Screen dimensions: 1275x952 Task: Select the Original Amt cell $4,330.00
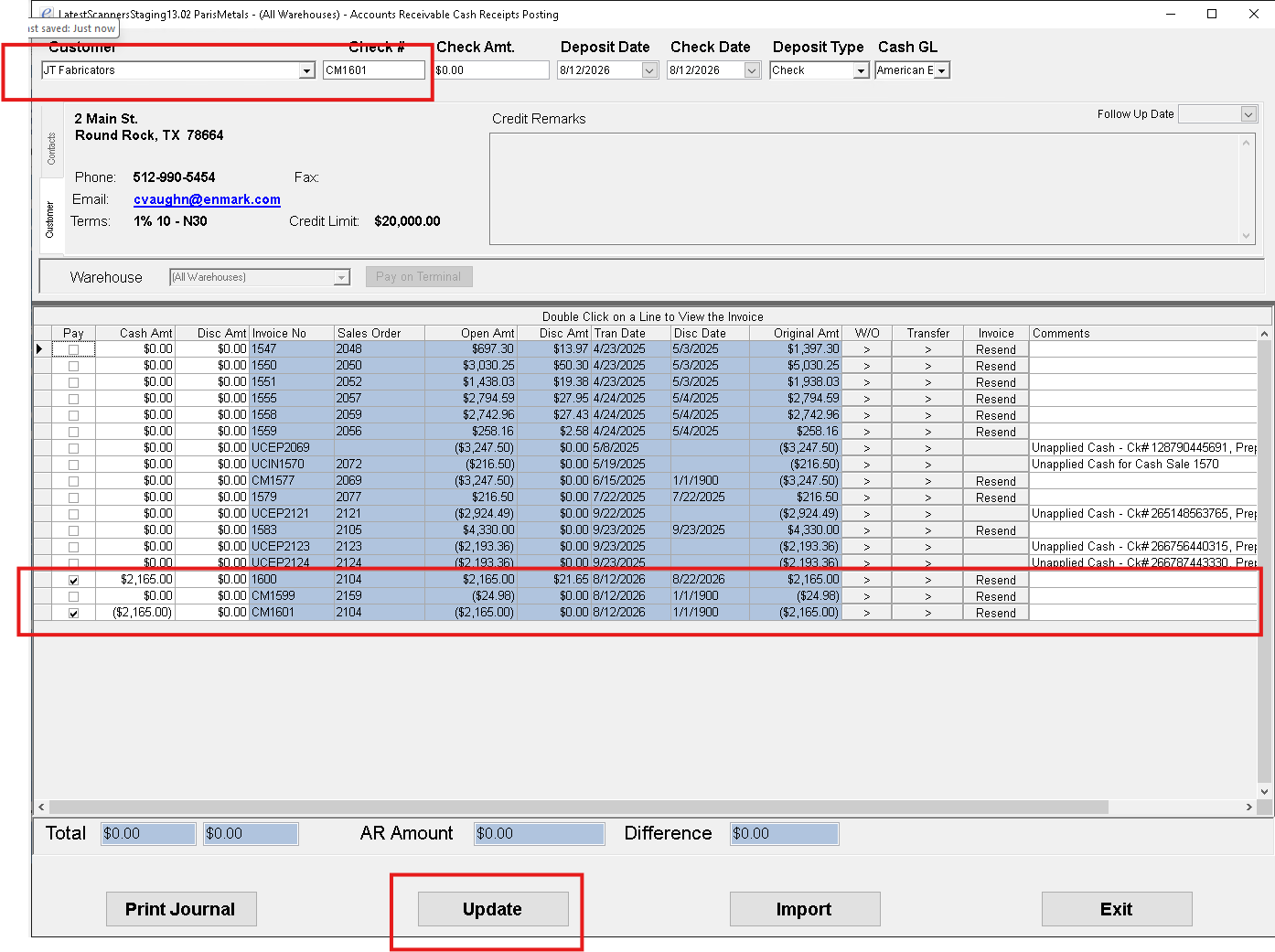coord(795,530)
